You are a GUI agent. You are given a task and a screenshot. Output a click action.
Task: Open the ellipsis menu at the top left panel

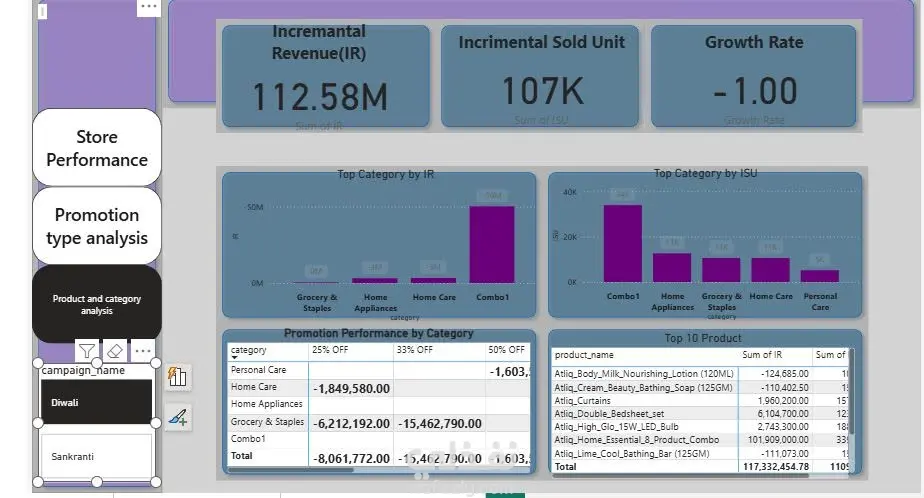click(148, 7)
